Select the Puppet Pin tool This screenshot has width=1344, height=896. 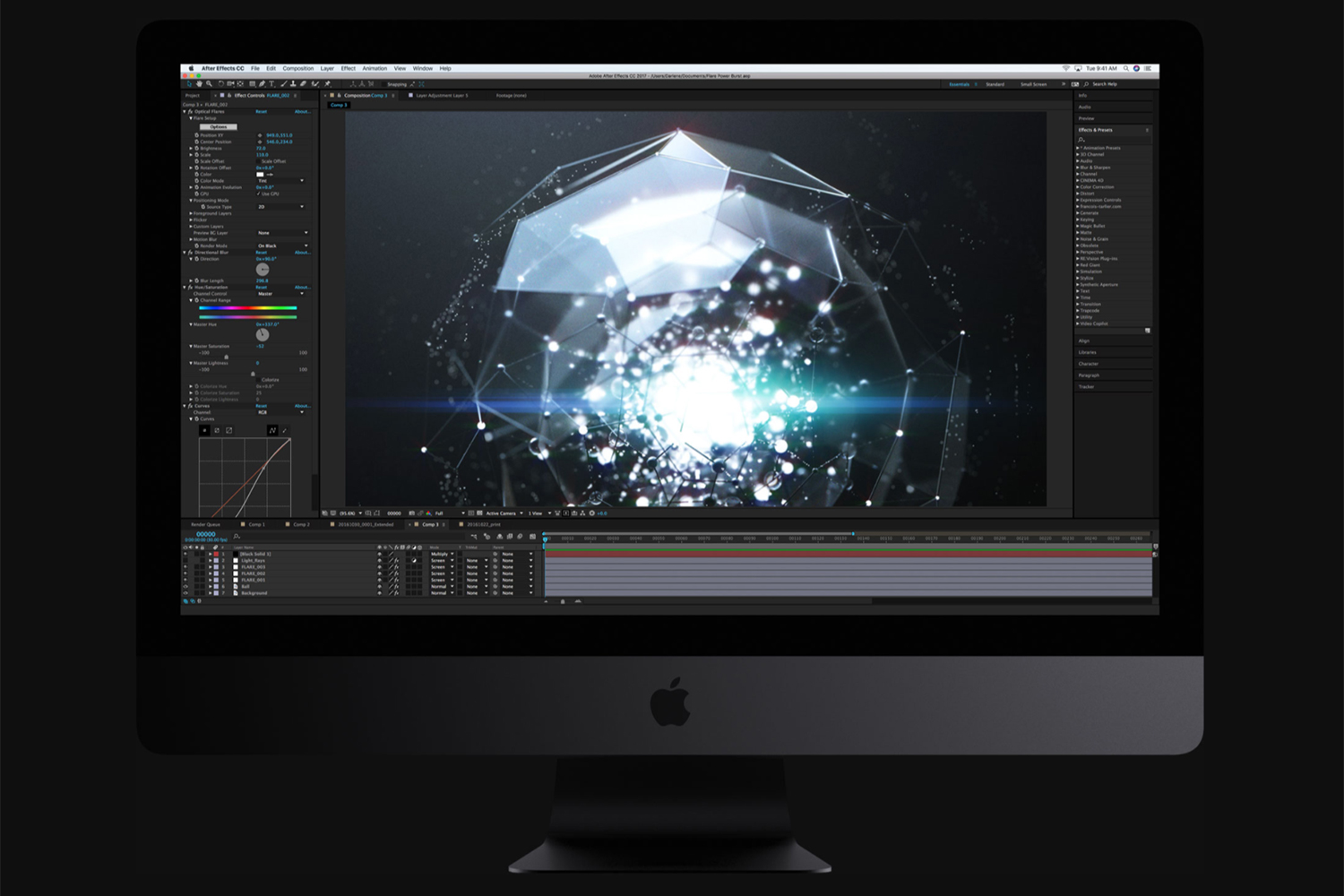327,84
